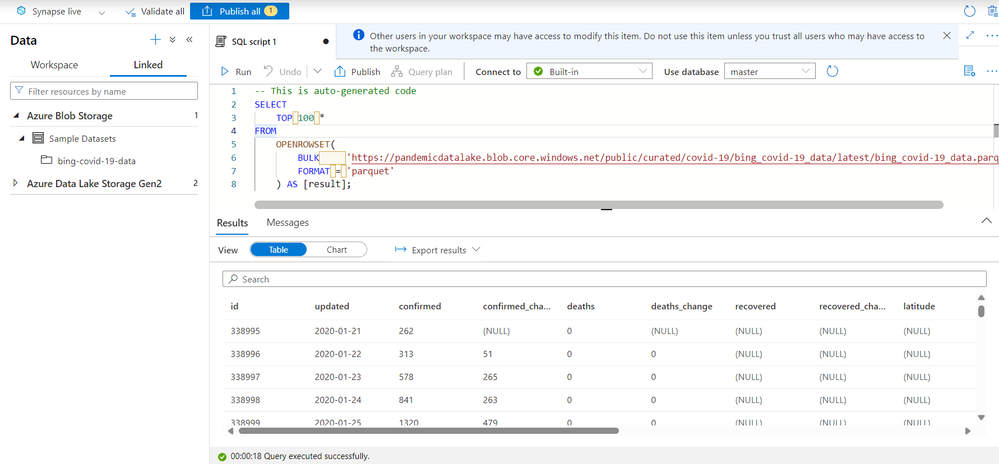Image resolution: width=999 pixels, height=464 pixels.
Task: Select date cell 2020-01-22
Action: (x=336, y=354)
